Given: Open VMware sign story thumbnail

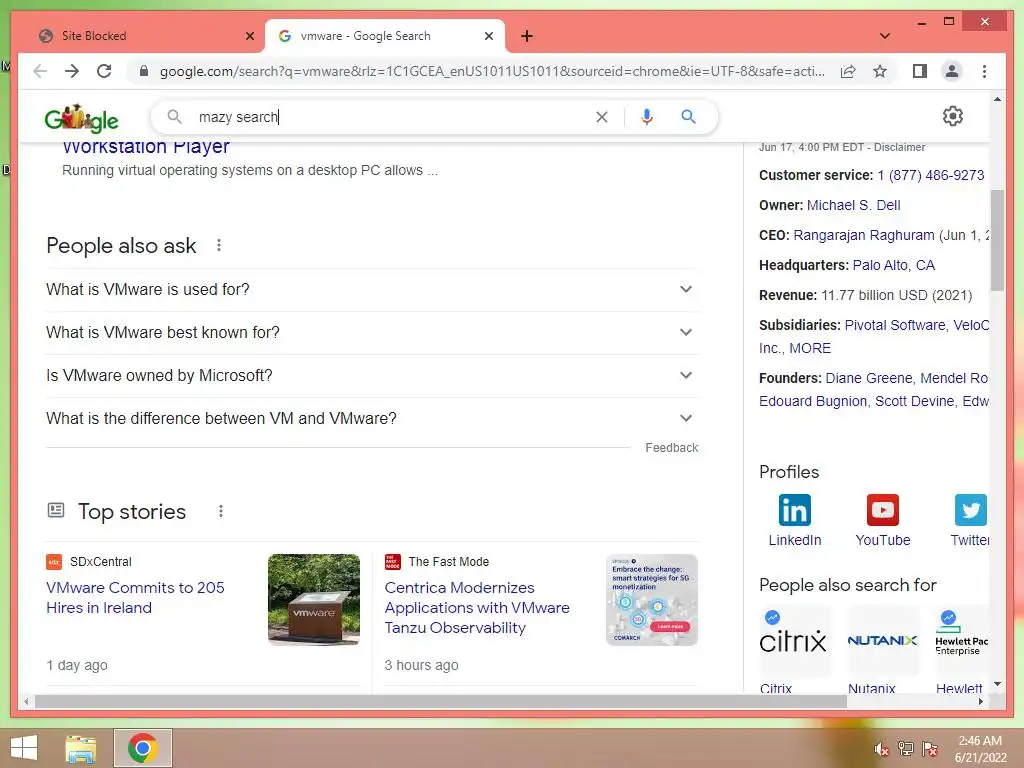Looking at the screenshot, I should (313, 600).
